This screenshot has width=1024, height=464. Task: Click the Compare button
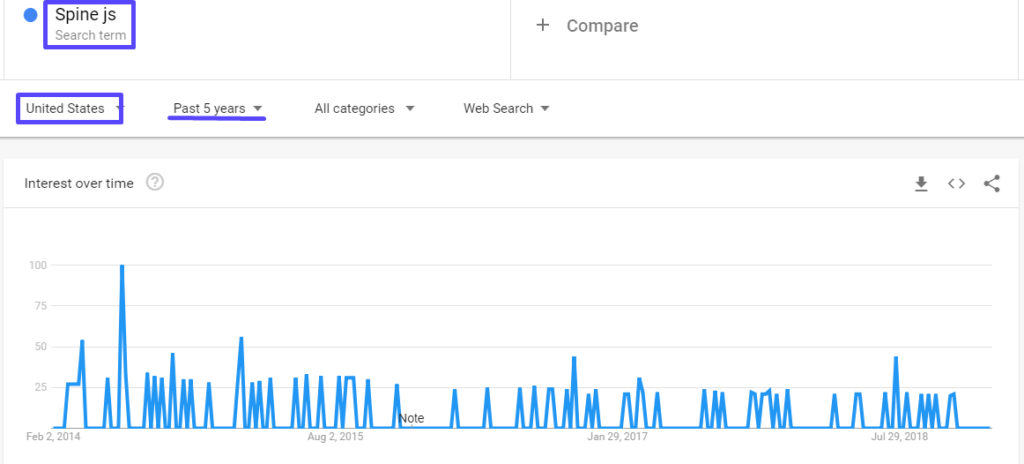[x=601, y=26]
